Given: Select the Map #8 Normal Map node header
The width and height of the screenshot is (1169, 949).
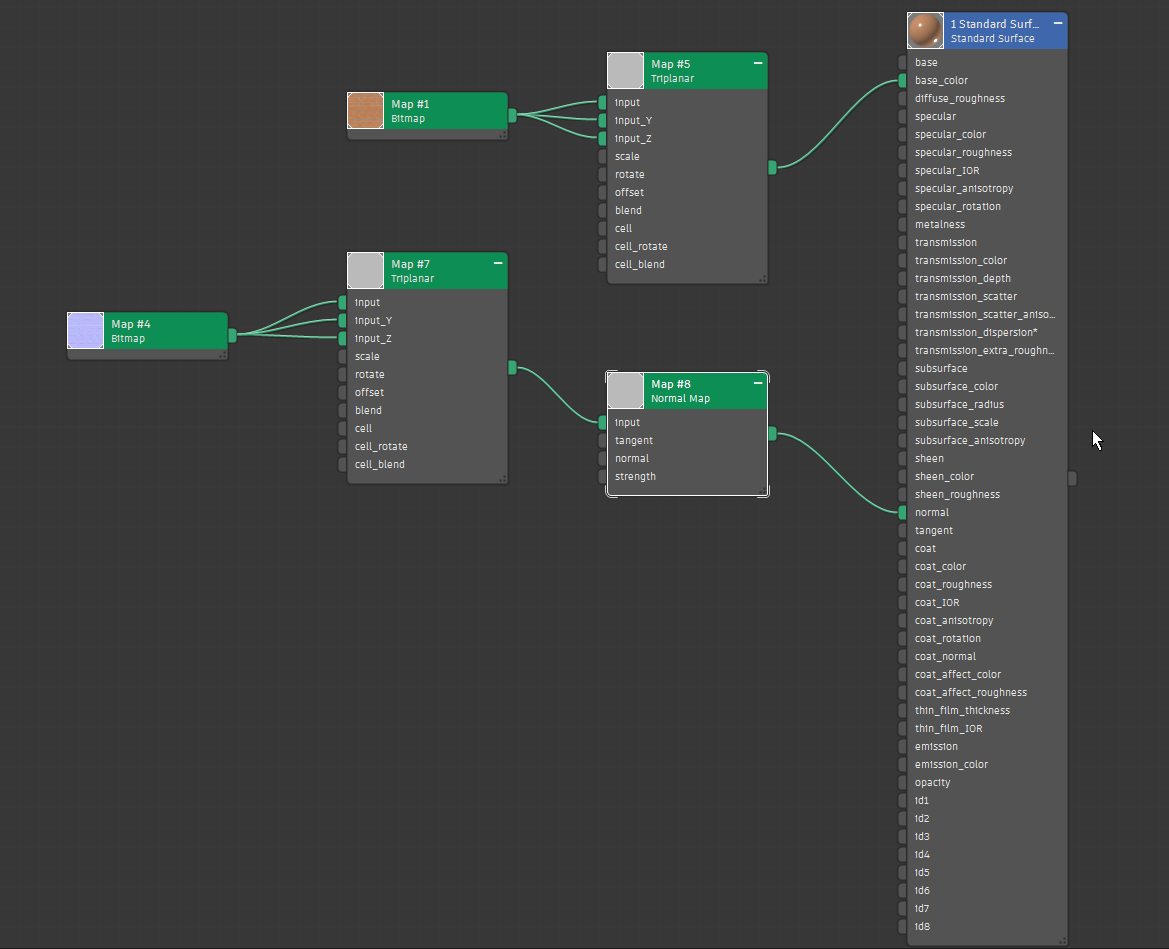Looking at the screenshot, I should pos(690,390).
